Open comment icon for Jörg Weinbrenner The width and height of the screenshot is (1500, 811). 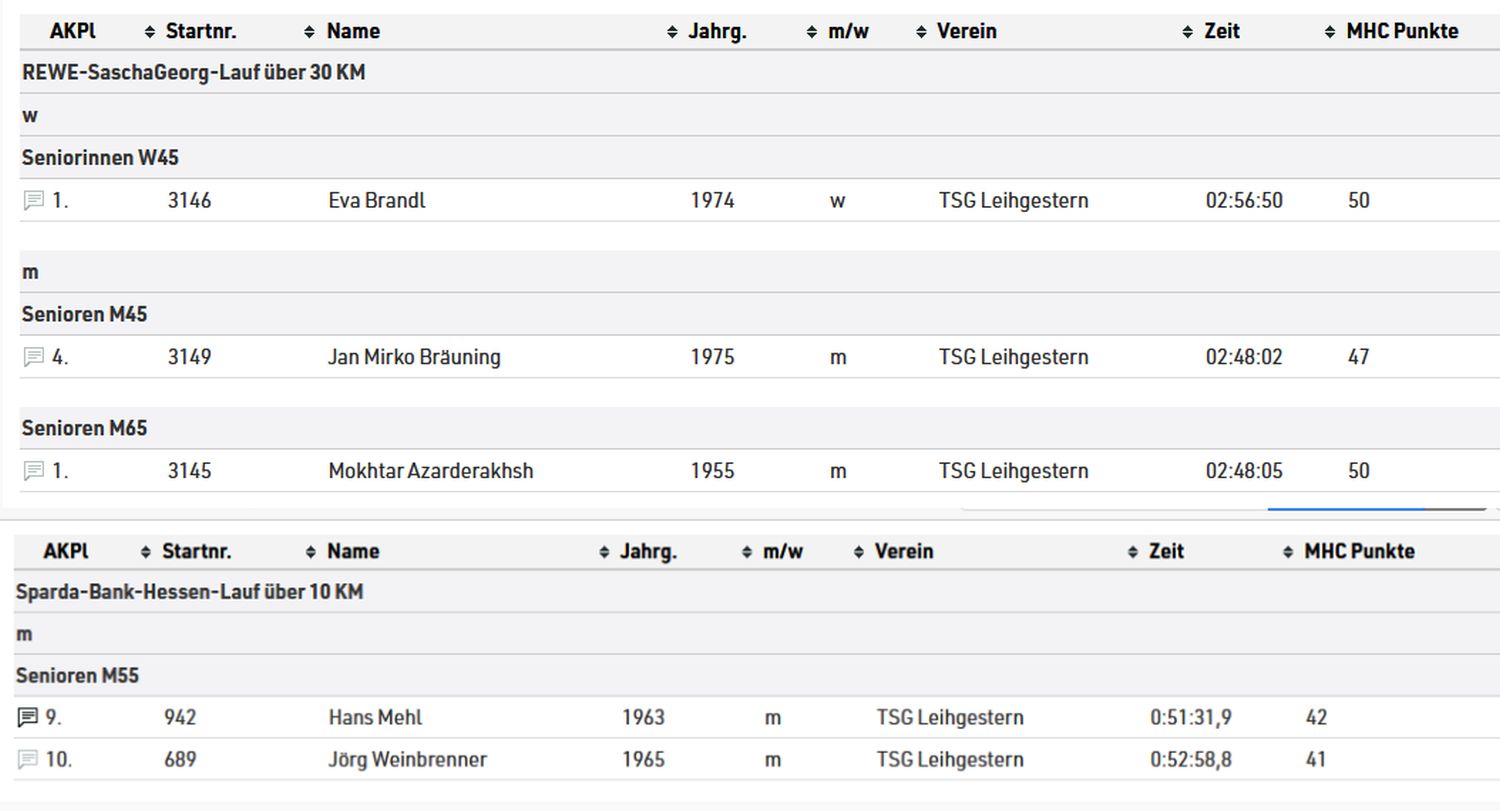coord(27,760)
